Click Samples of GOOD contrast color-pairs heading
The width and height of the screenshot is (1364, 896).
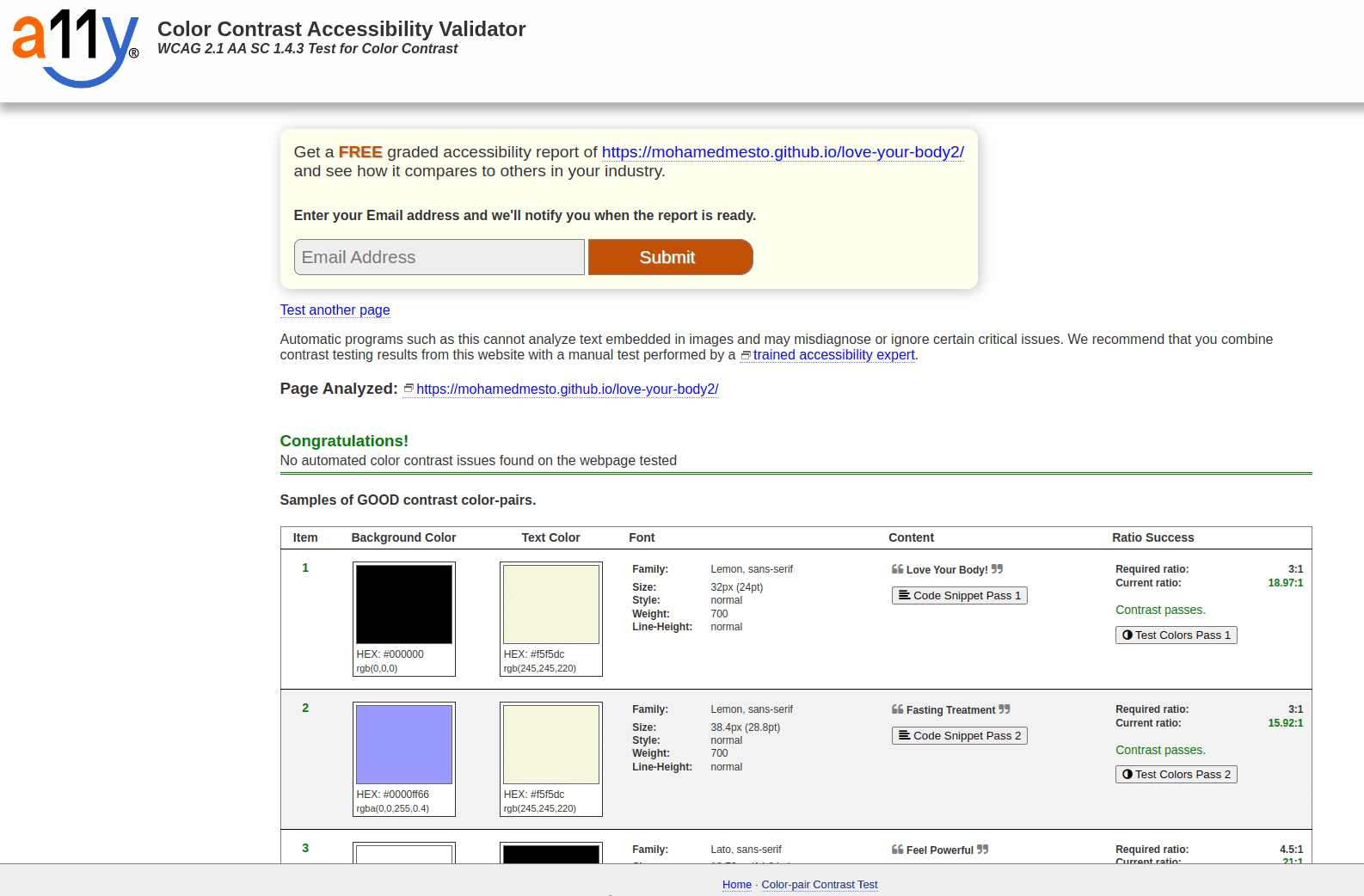pyautogui.click(x=408, y=500)
